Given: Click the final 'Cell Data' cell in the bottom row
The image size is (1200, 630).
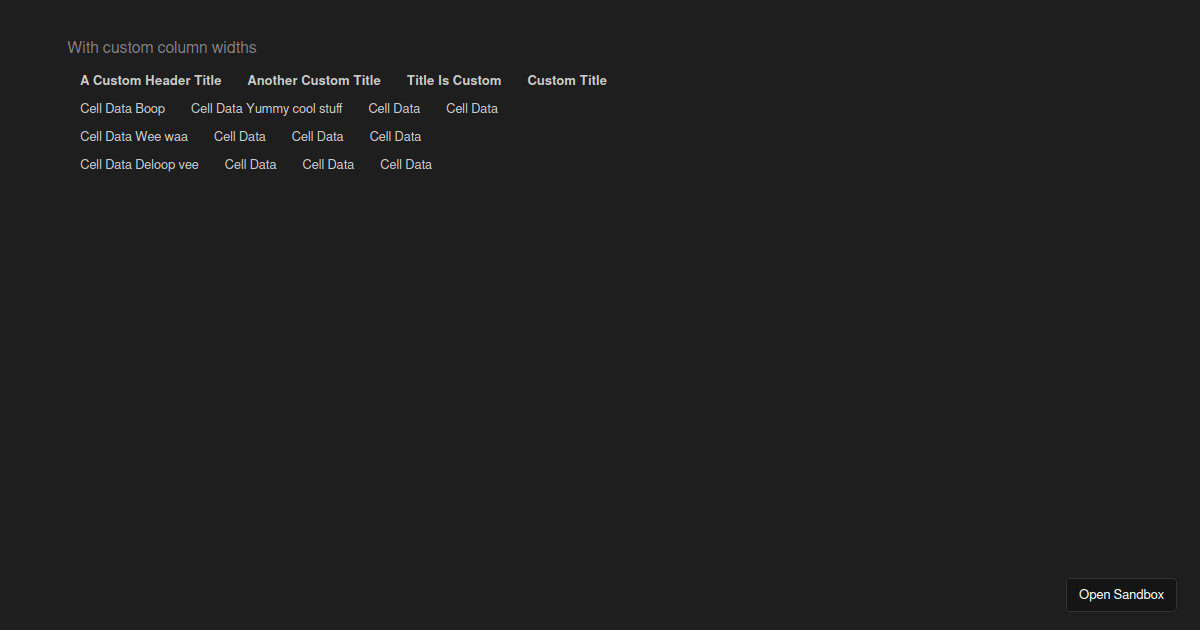Looking at the screenshot, I should pyautogui.click(x=405, y=164).
